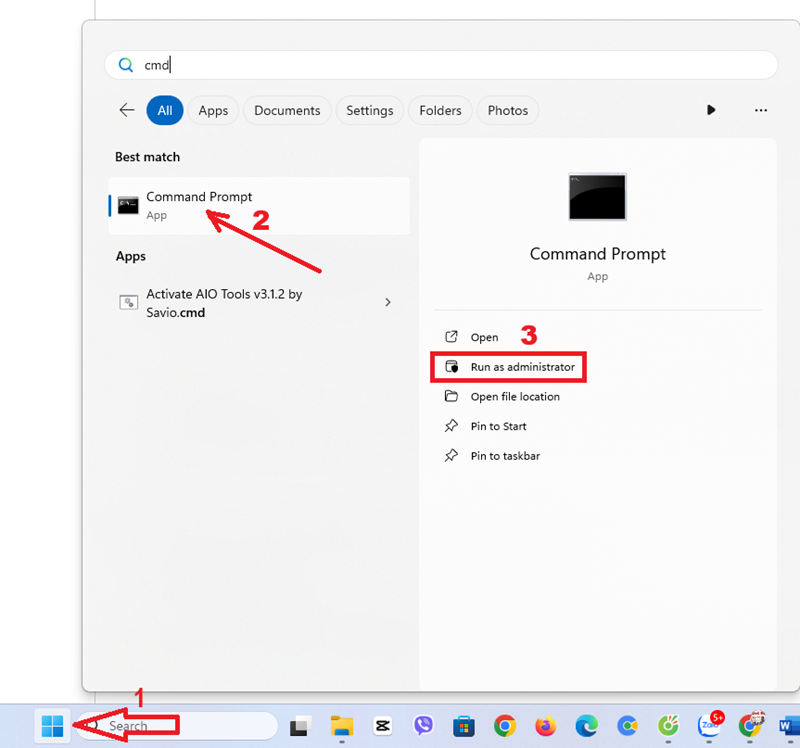Select the All filter tab
This screenshot has height=748, width=800.
point(165,110)
